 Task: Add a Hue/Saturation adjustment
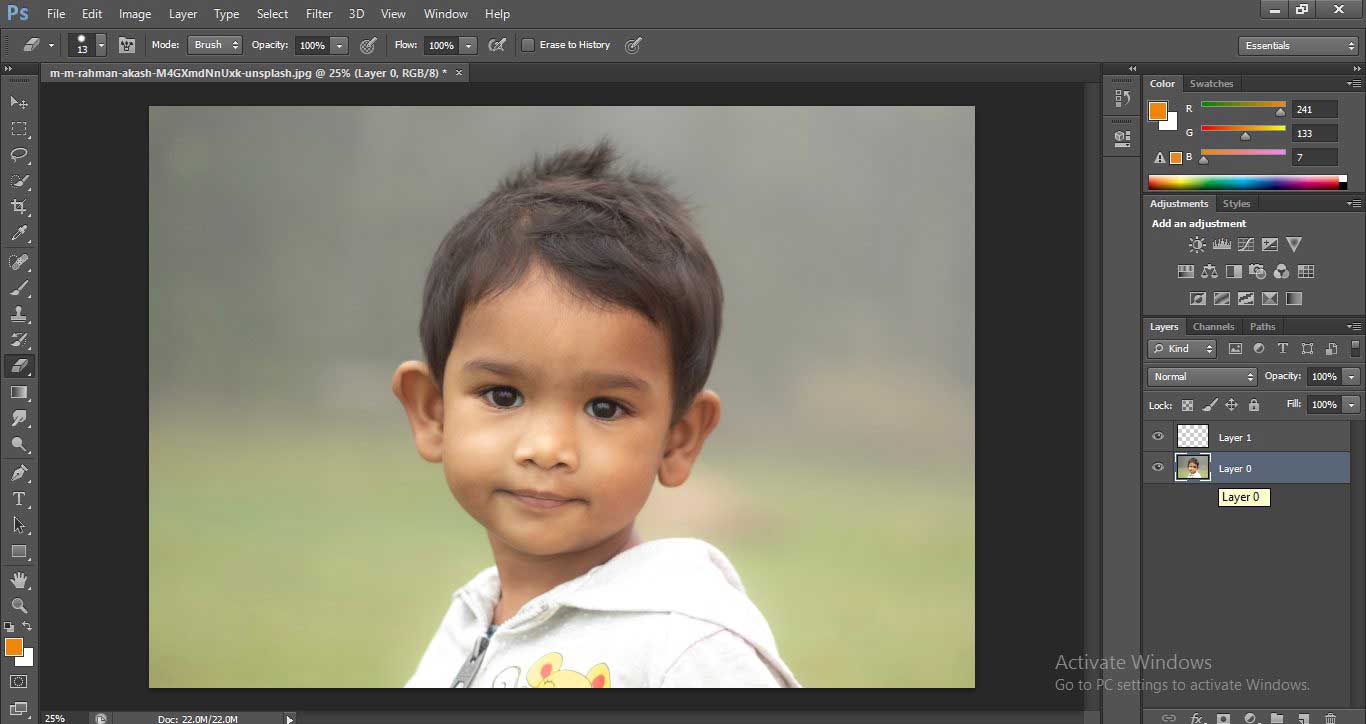click(1185, 270)
